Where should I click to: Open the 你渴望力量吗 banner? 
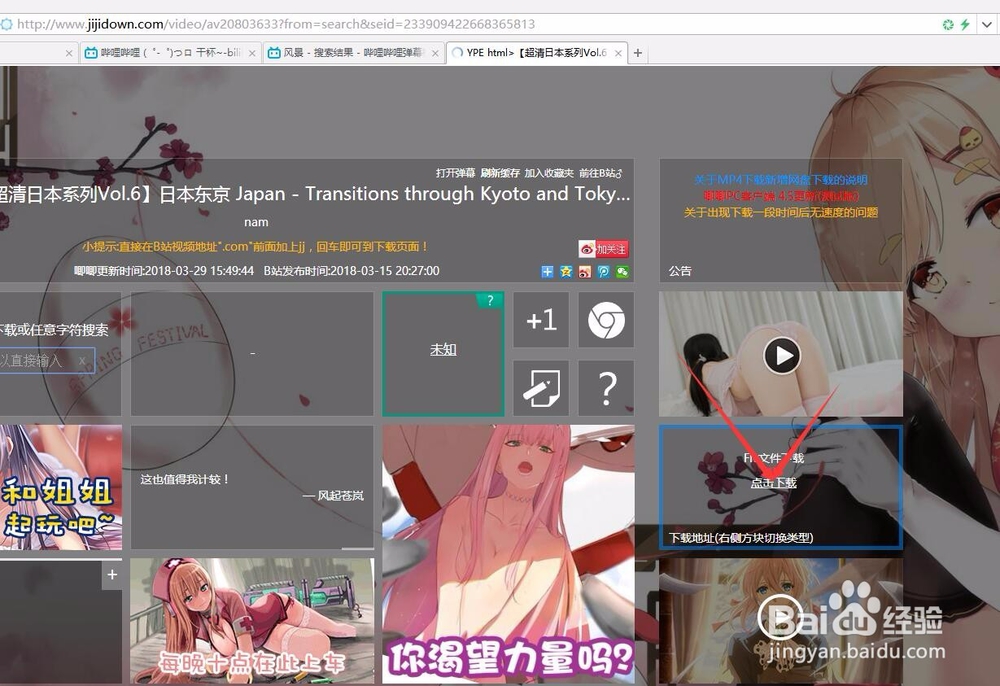[508, 555]
